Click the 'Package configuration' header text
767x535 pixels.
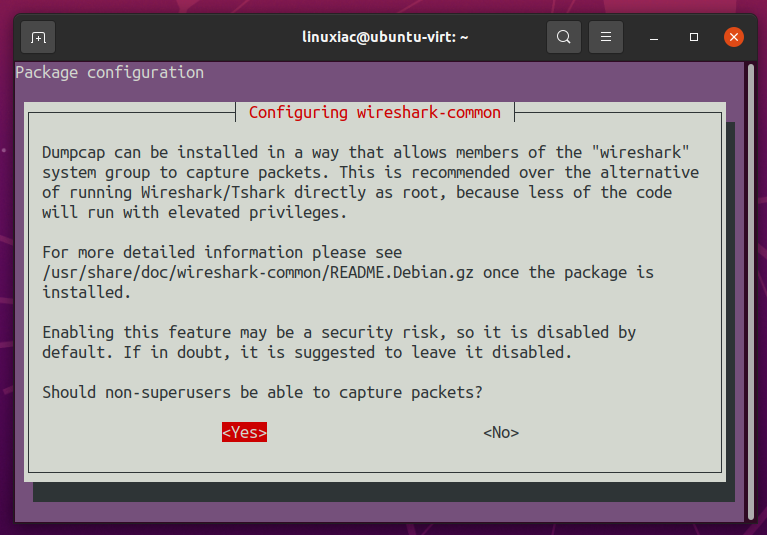point(110,72)
